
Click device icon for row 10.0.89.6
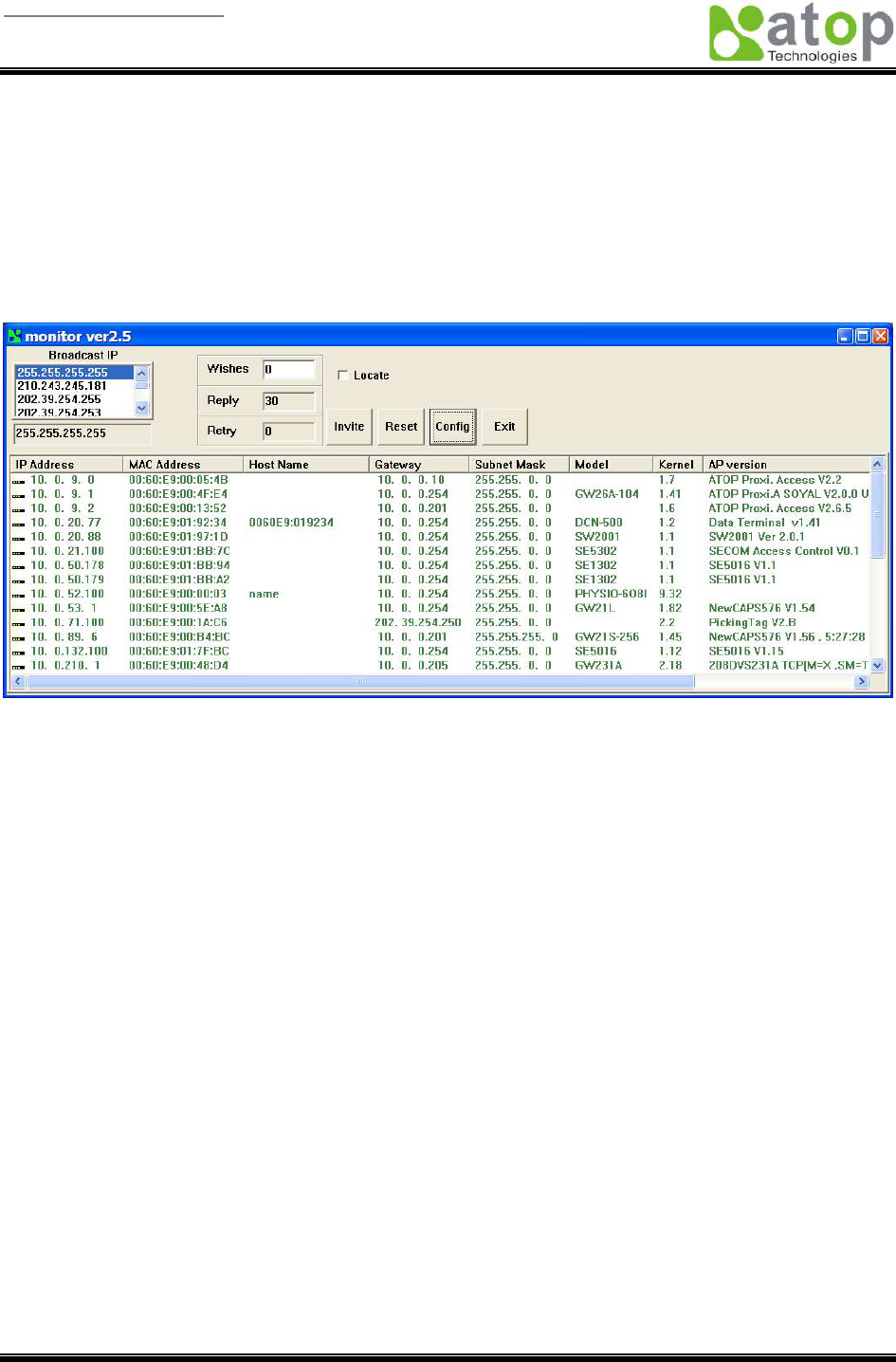(x=19, y=637)
